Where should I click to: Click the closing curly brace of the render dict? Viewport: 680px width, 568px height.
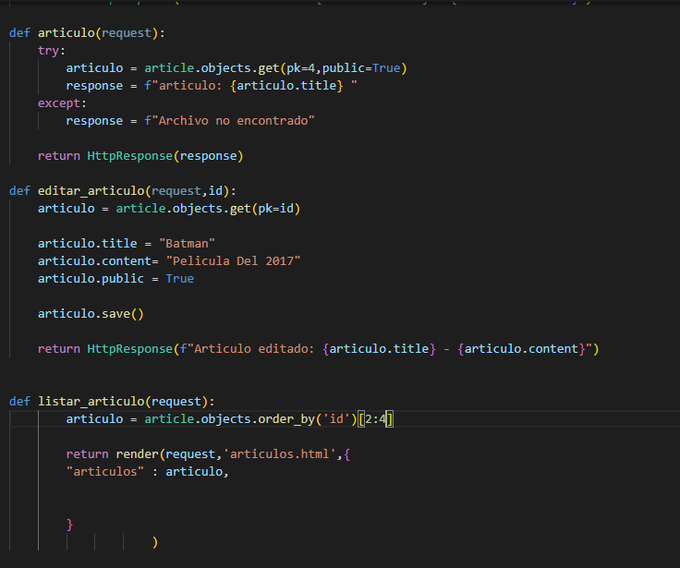point(69,525)
